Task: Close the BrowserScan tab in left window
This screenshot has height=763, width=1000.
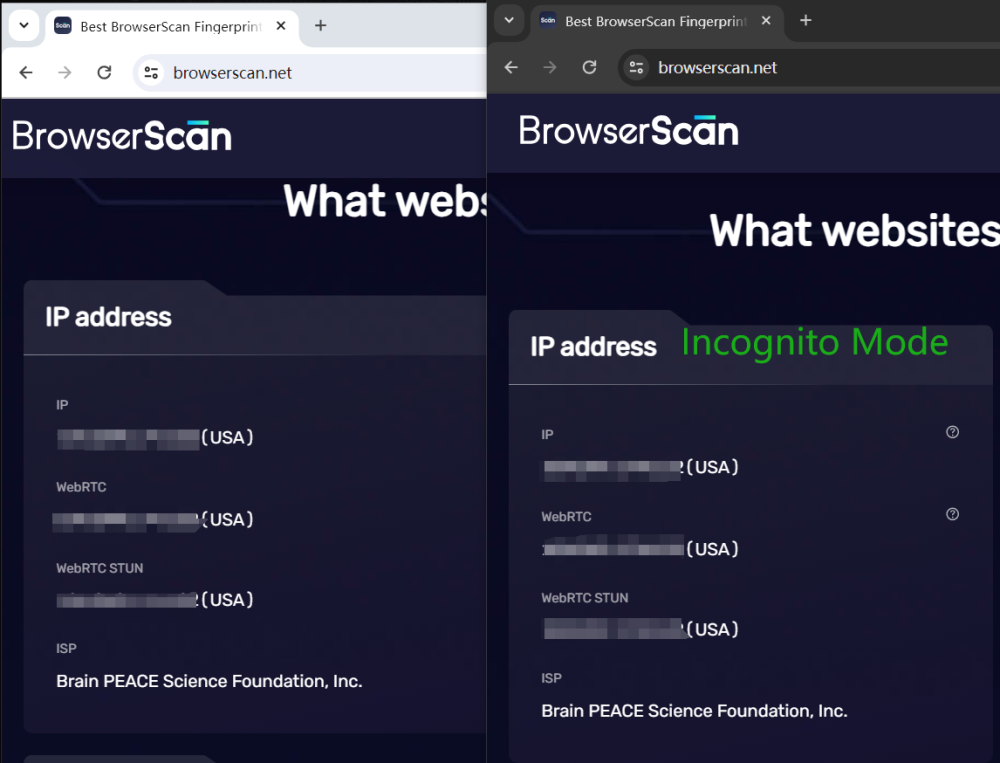Action: tap(281, 26)
